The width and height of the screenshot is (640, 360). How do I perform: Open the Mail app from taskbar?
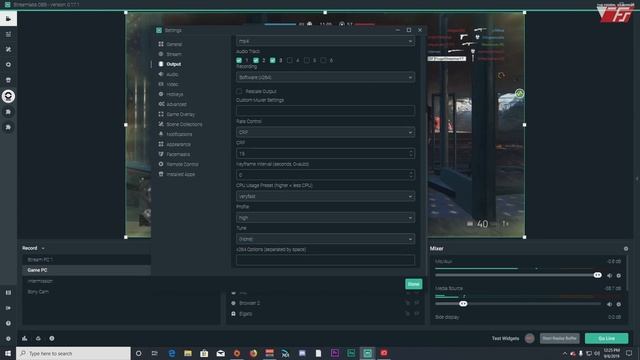220,353
